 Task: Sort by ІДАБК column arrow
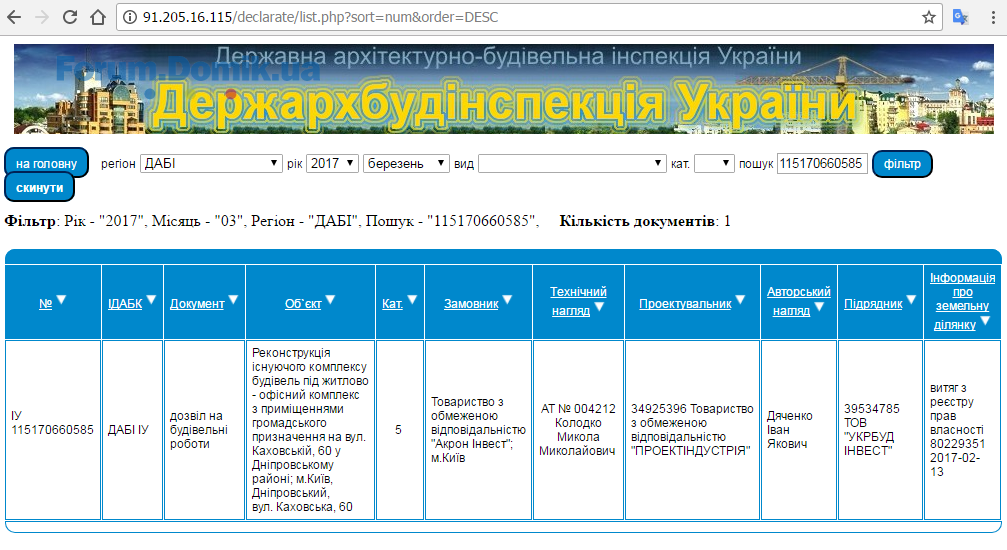click(152, 299)
